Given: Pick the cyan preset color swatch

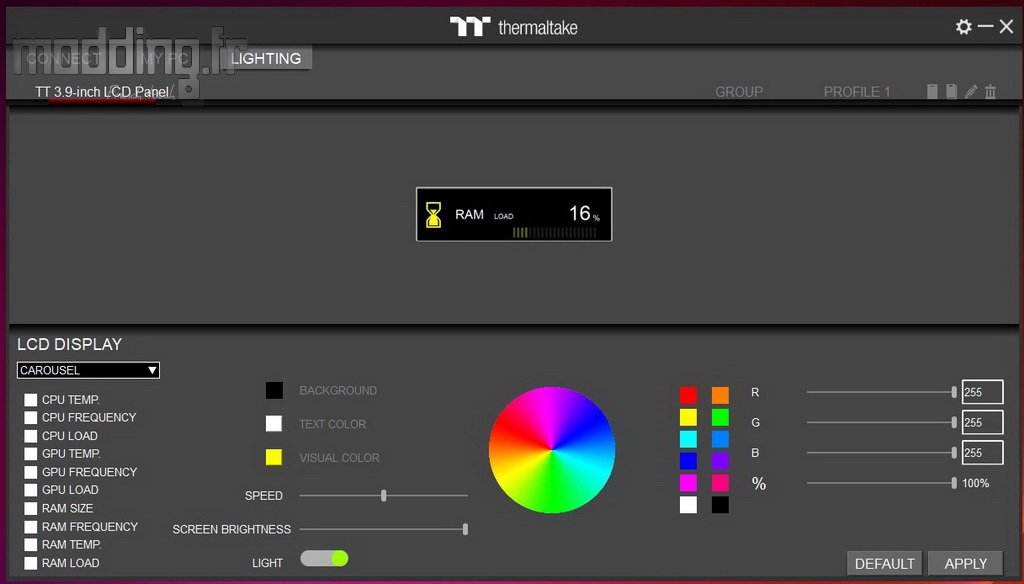Looking at the screenshot, I should click(x=688, y=439).
